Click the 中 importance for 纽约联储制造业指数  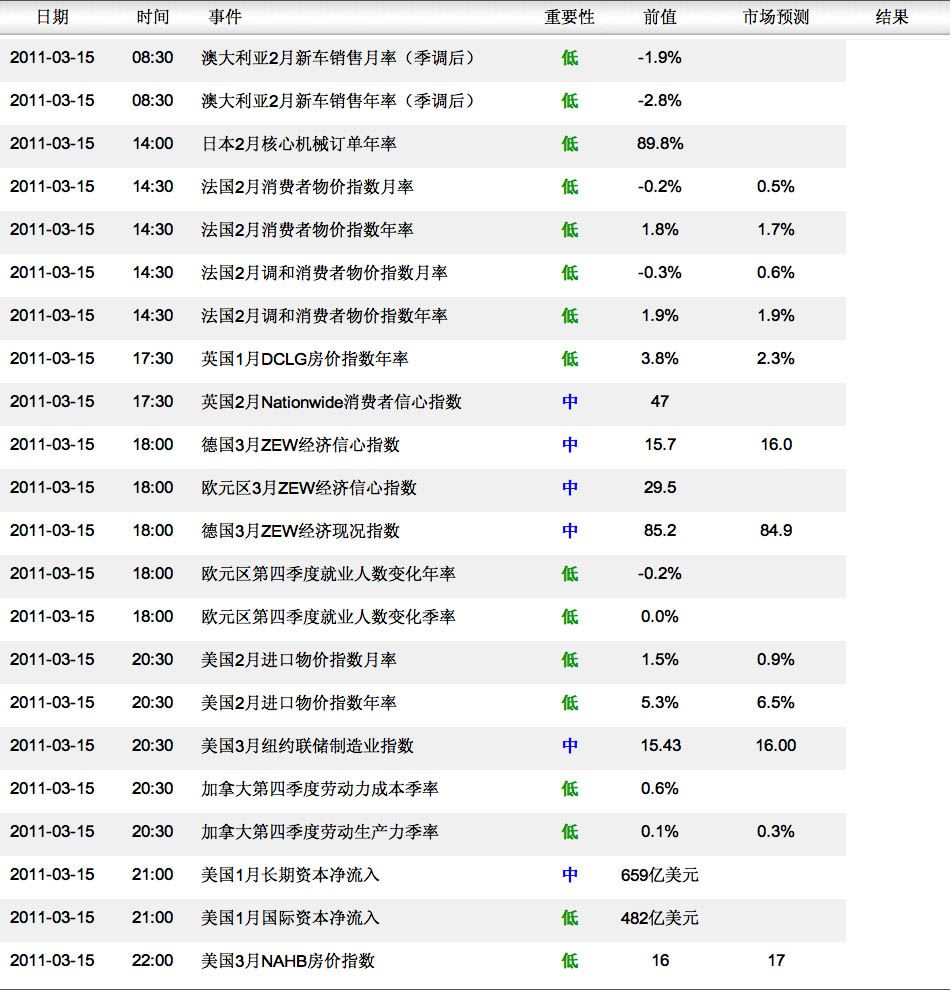click(x=570, y=746)
